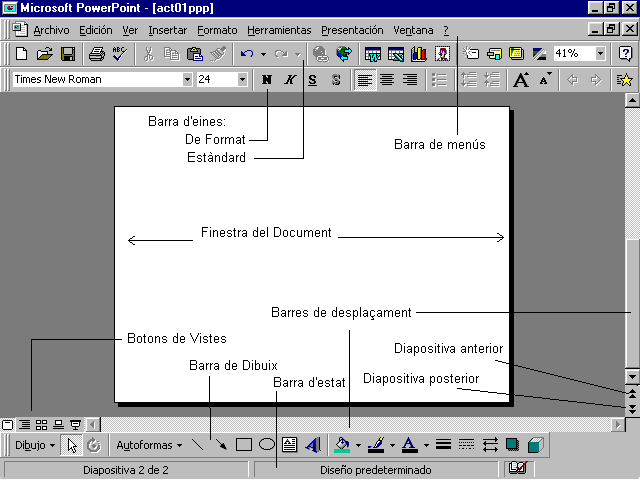This screenshot has width=640, height=480.
Task: Open the Autoformas button
Action: tap(149, 445)
